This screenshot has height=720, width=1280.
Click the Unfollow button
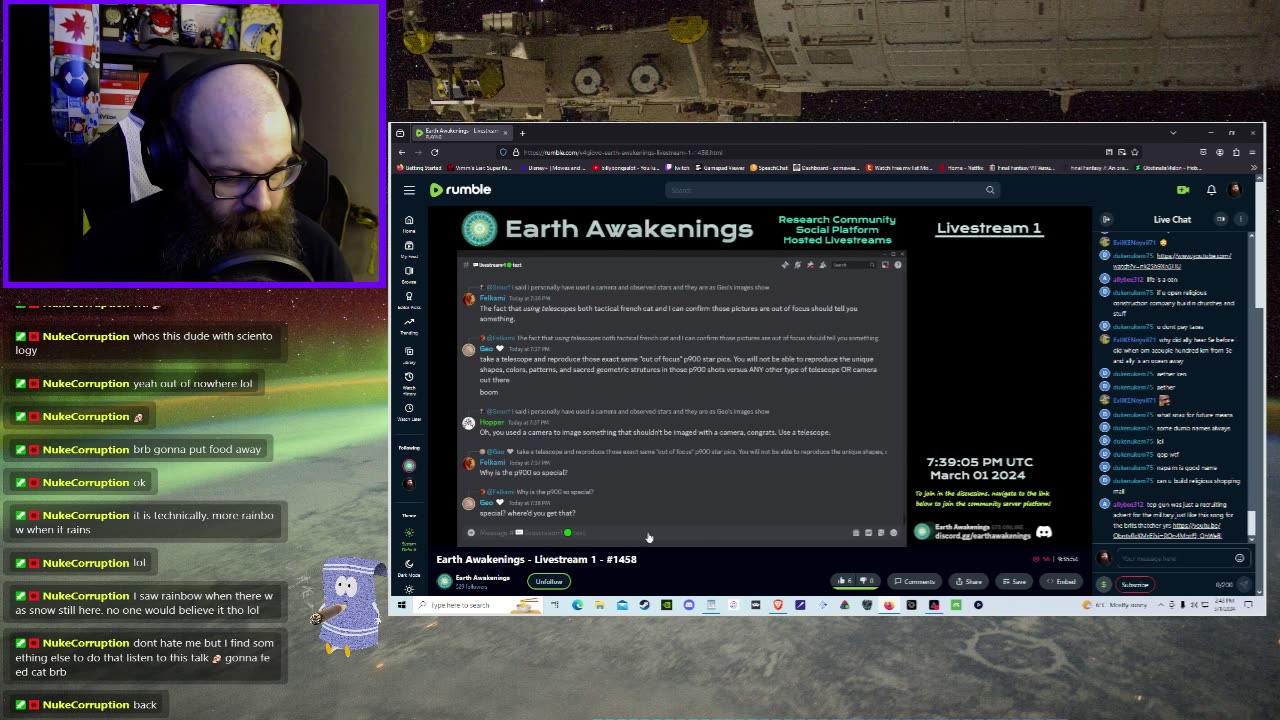[548, 581]
